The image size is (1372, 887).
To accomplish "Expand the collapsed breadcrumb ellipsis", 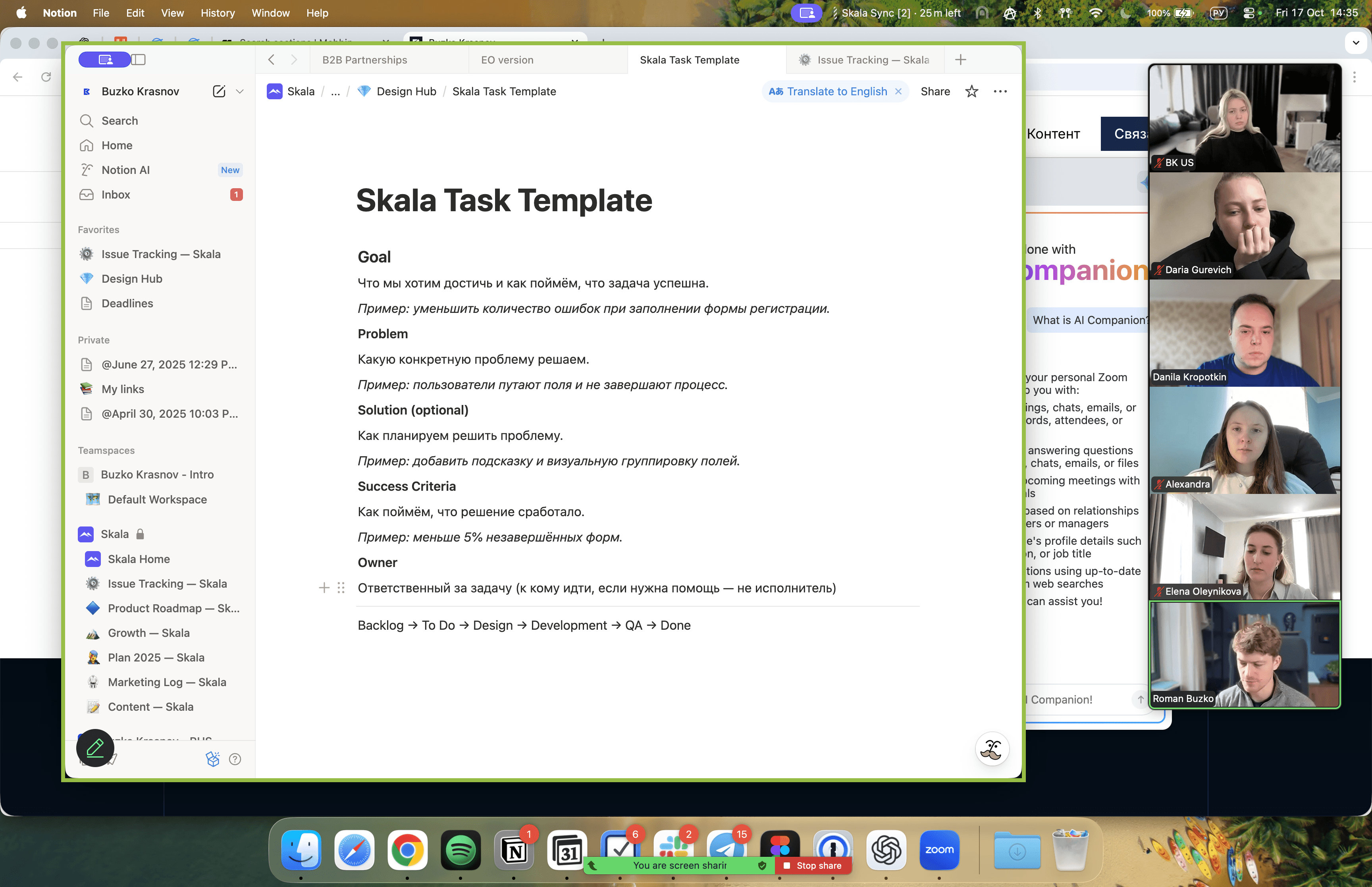I will point(335,91).
